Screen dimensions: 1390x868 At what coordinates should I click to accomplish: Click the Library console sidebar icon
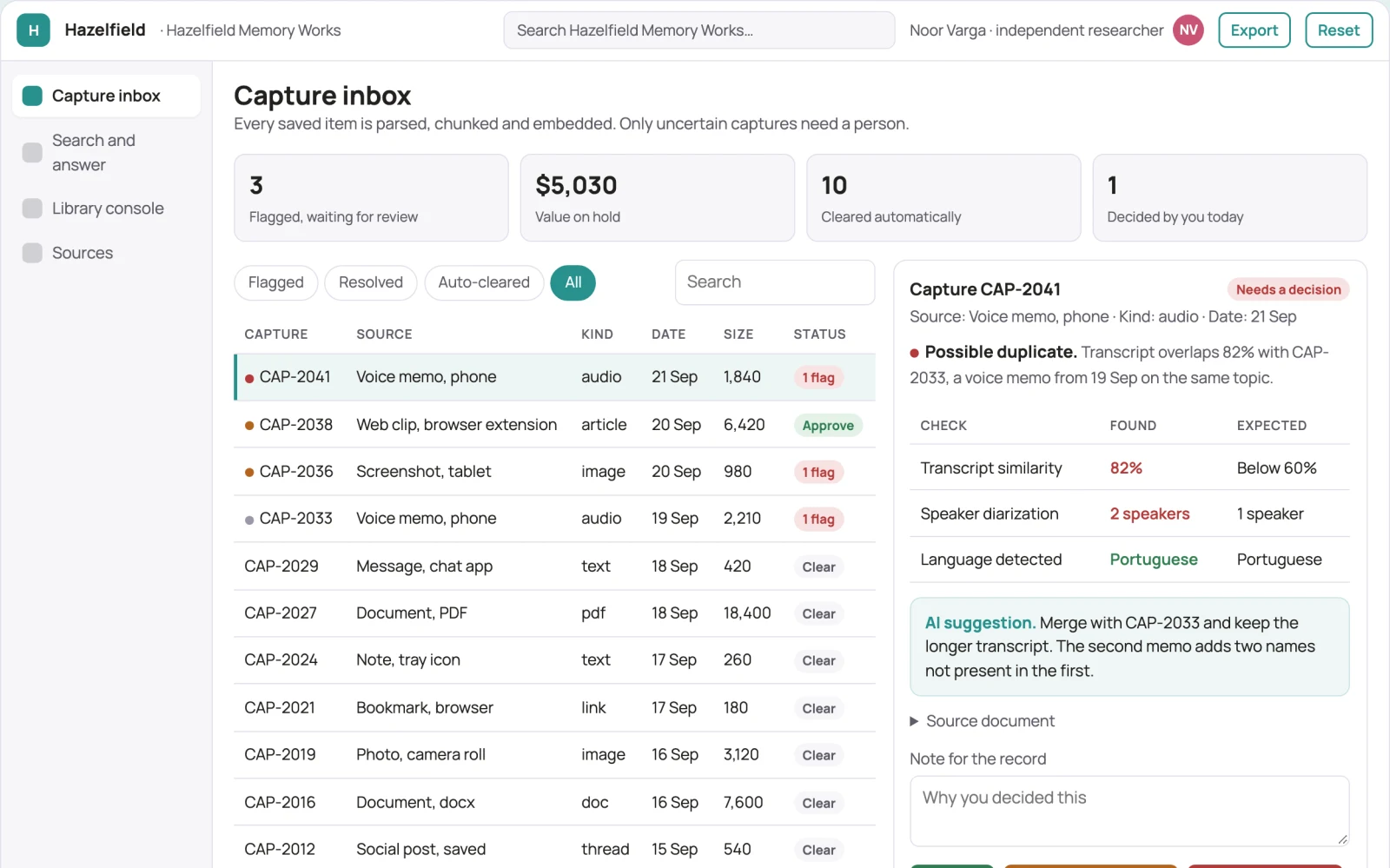point(32,209)
